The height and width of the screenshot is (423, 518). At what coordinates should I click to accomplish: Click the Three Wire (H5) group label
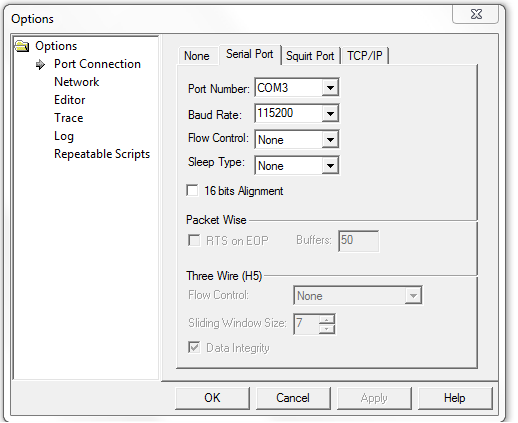(x=224, y=276)
